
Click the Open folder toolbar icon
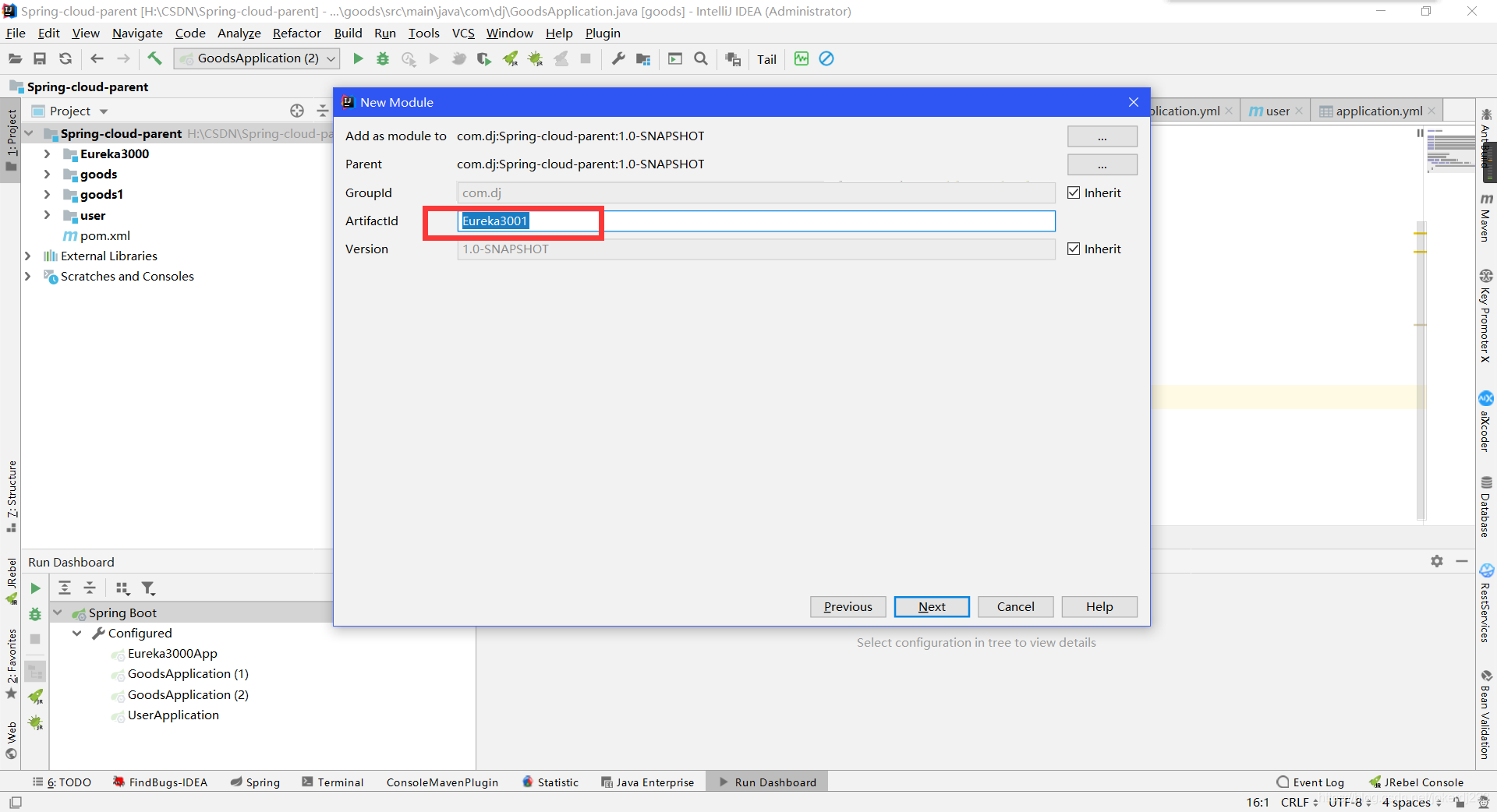15,58
